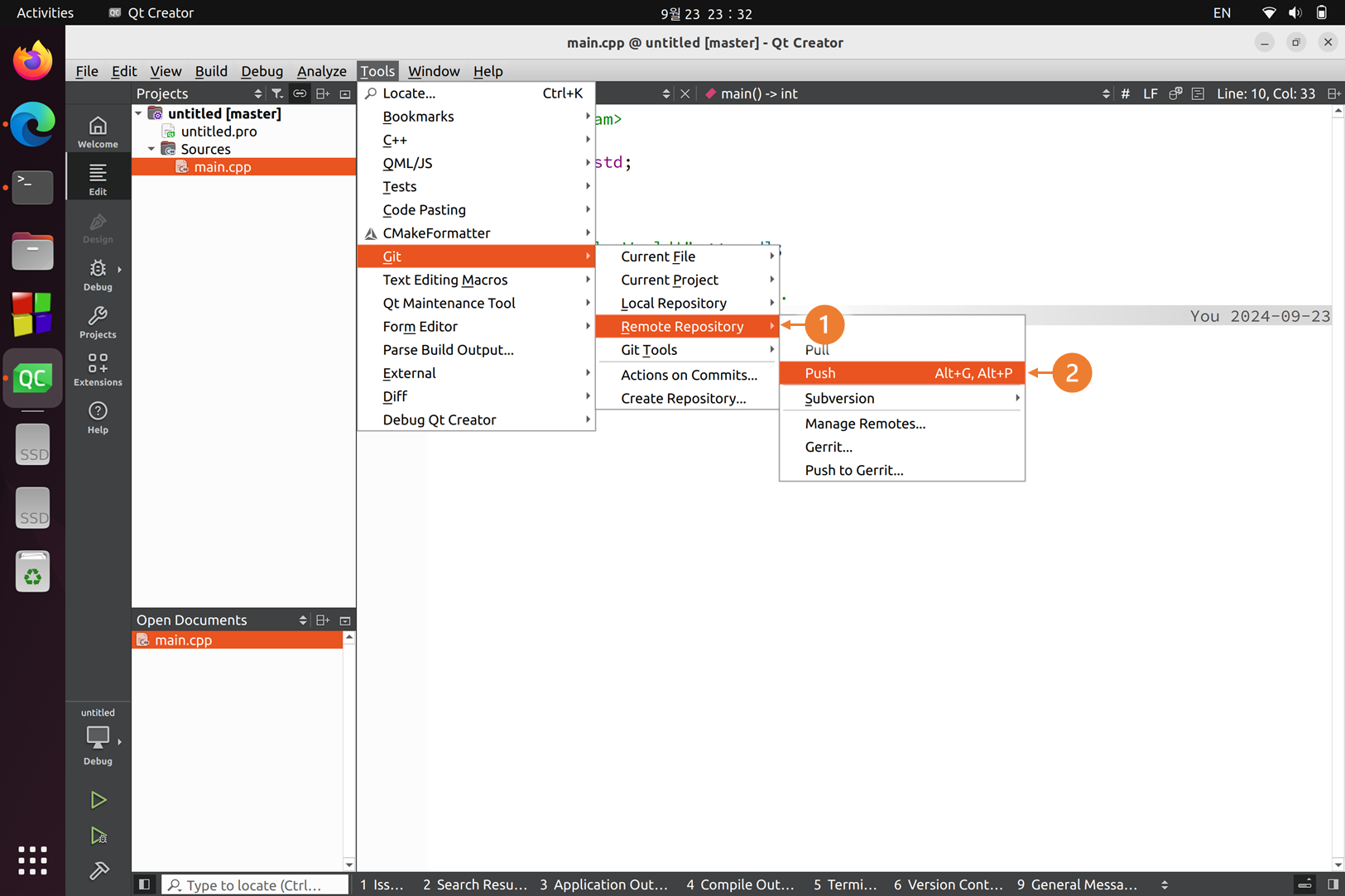1345x896 pixels.
Task: Split the Projects side panel
Action: [x=323, y=93]
